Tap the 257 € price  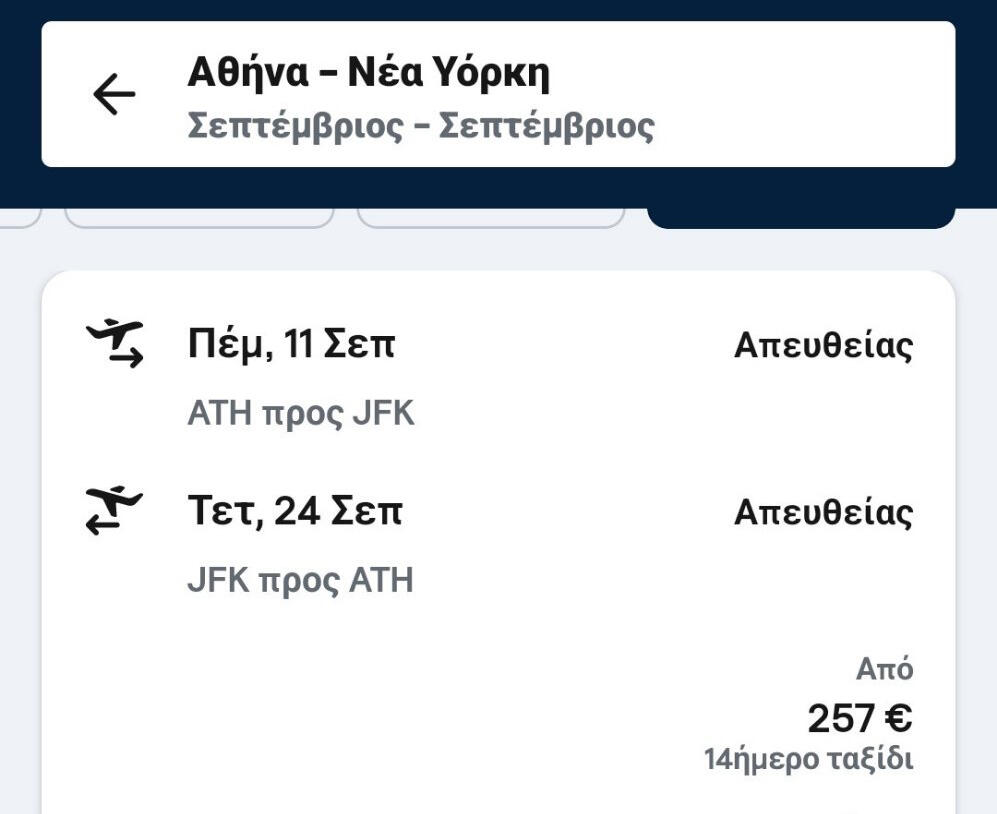click(x=859, y=718)
